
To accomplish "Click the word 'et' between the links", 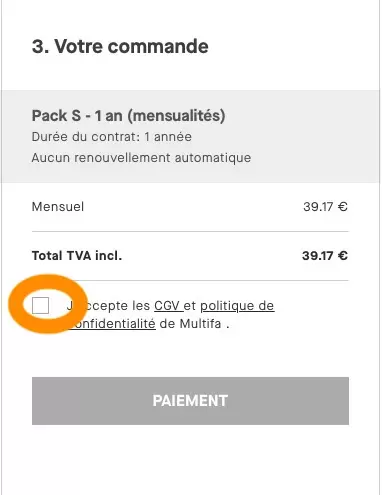I will [190, 306].
